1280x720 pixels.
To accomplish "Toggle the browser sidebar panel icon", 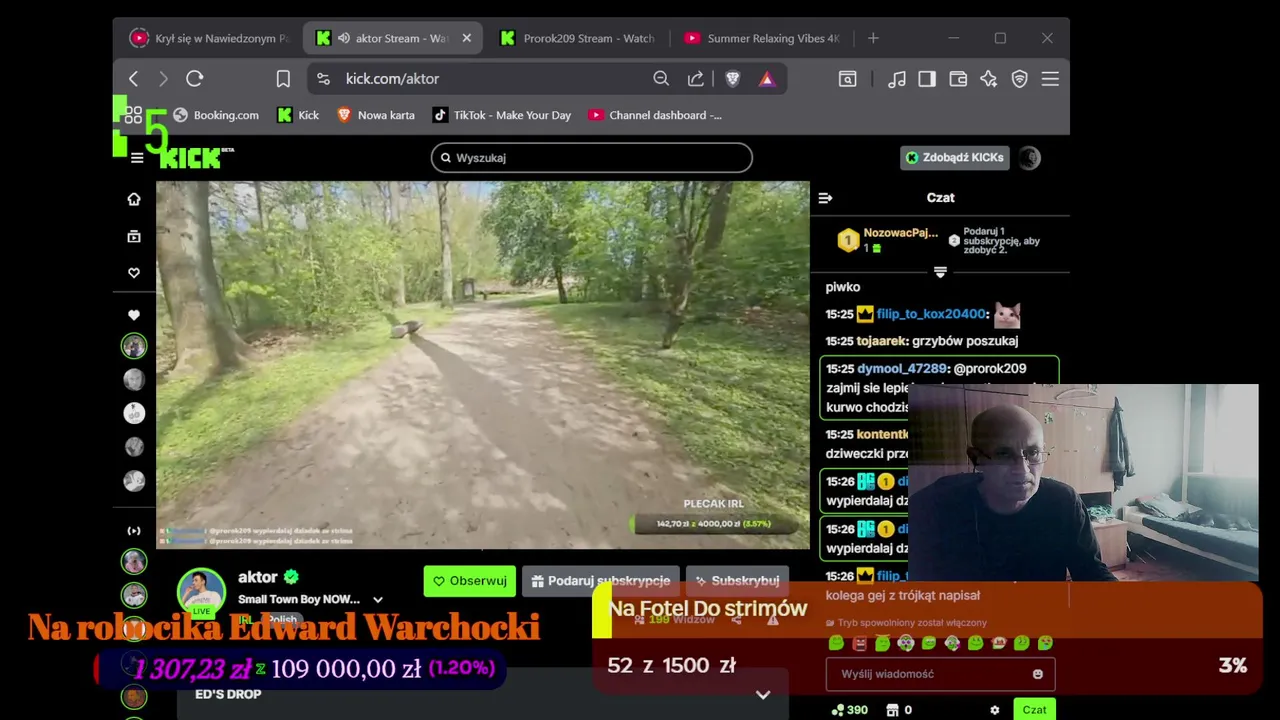I will point(927,78).
